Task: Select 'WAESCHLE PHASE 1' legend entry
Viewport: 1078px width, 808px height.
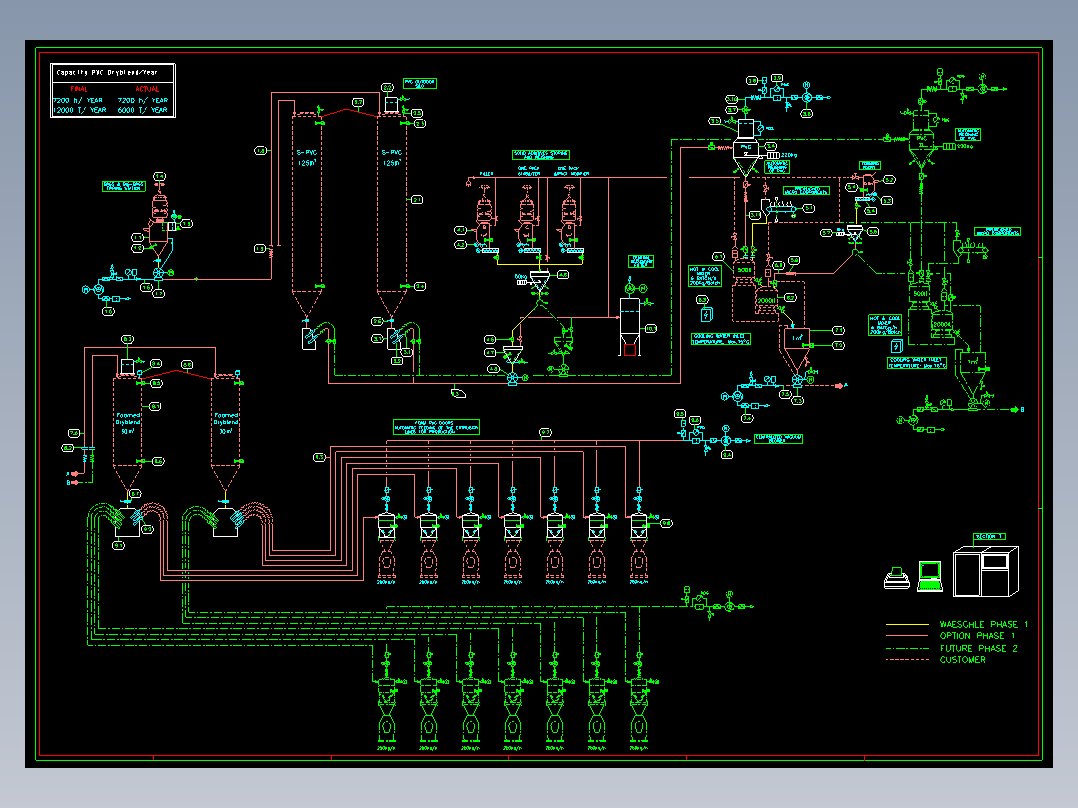Action: click(983, 624)
